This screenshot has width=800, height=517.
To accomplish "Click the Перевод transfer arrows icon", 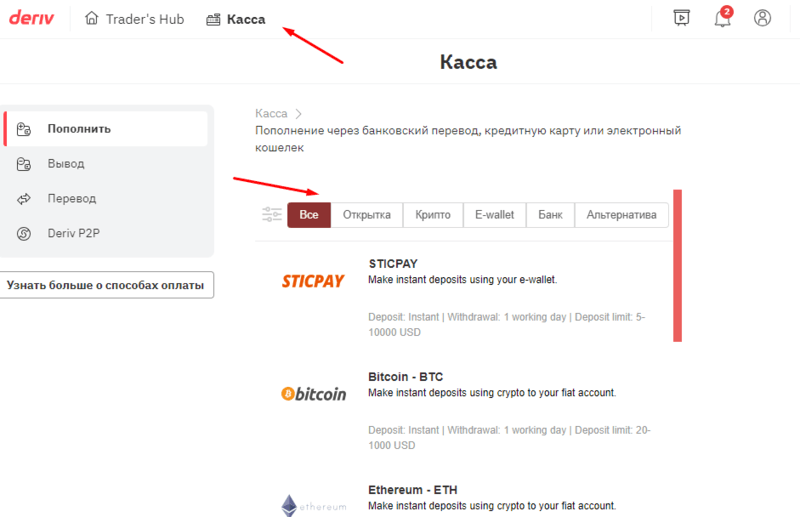I will tap(23, 199).
